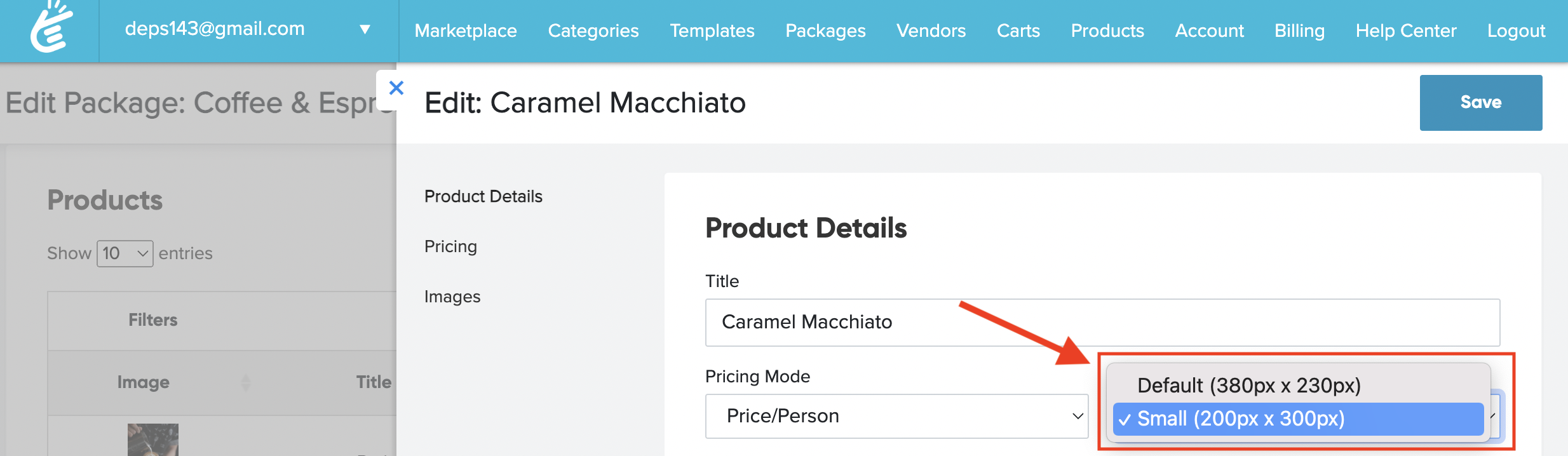1568x456 pixels.
Task: Click Logout in the top bar
Action: click(x=1516, y=30)
